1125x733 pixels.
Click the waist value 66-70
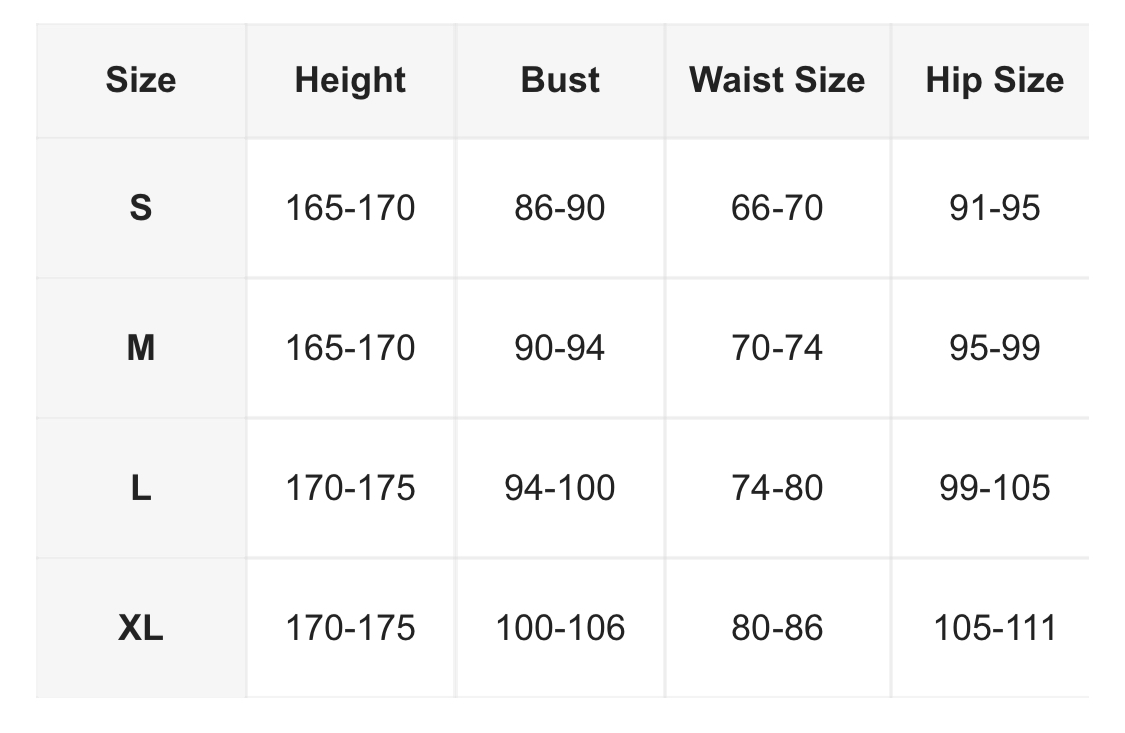click(x=777, y=208)
